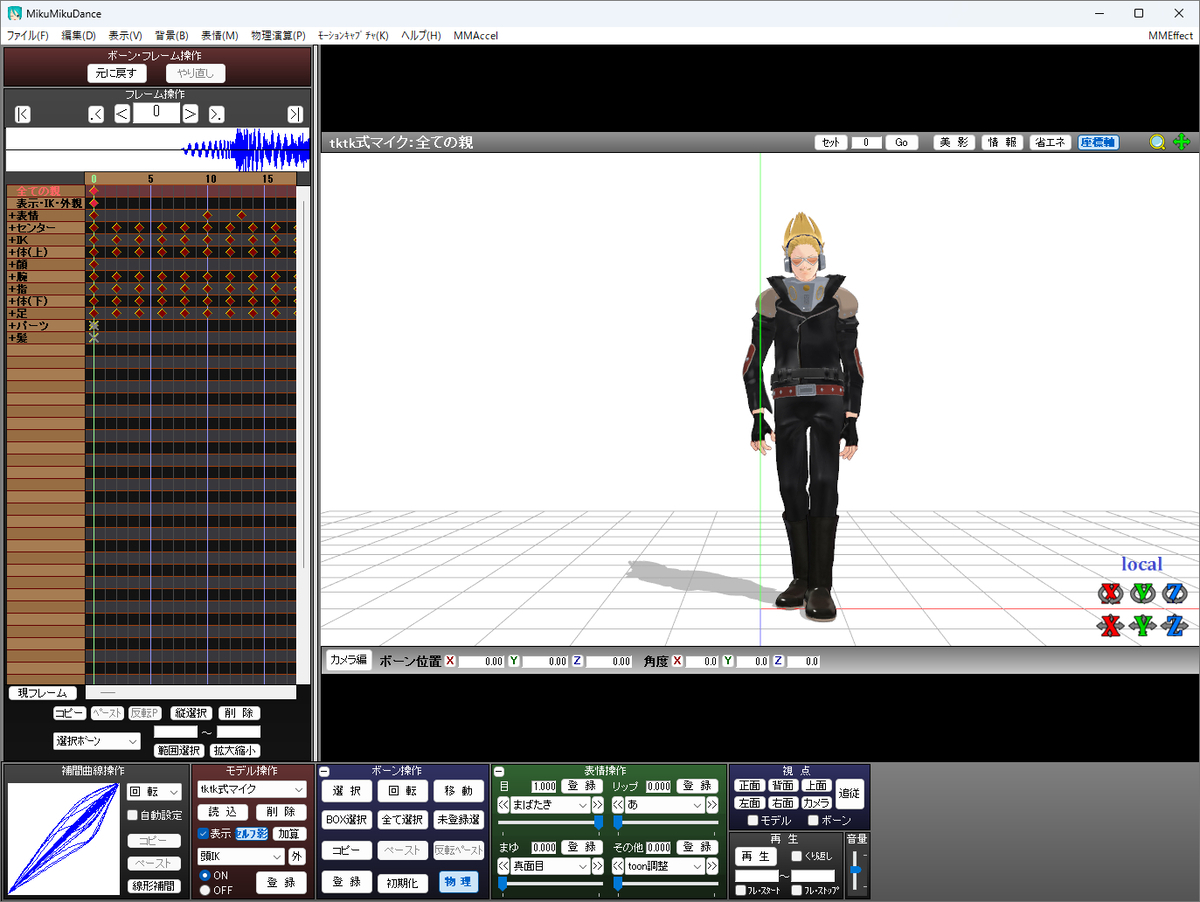Click the 再生 play button
The image size is (1200, 902).
(x=757, y=857)
